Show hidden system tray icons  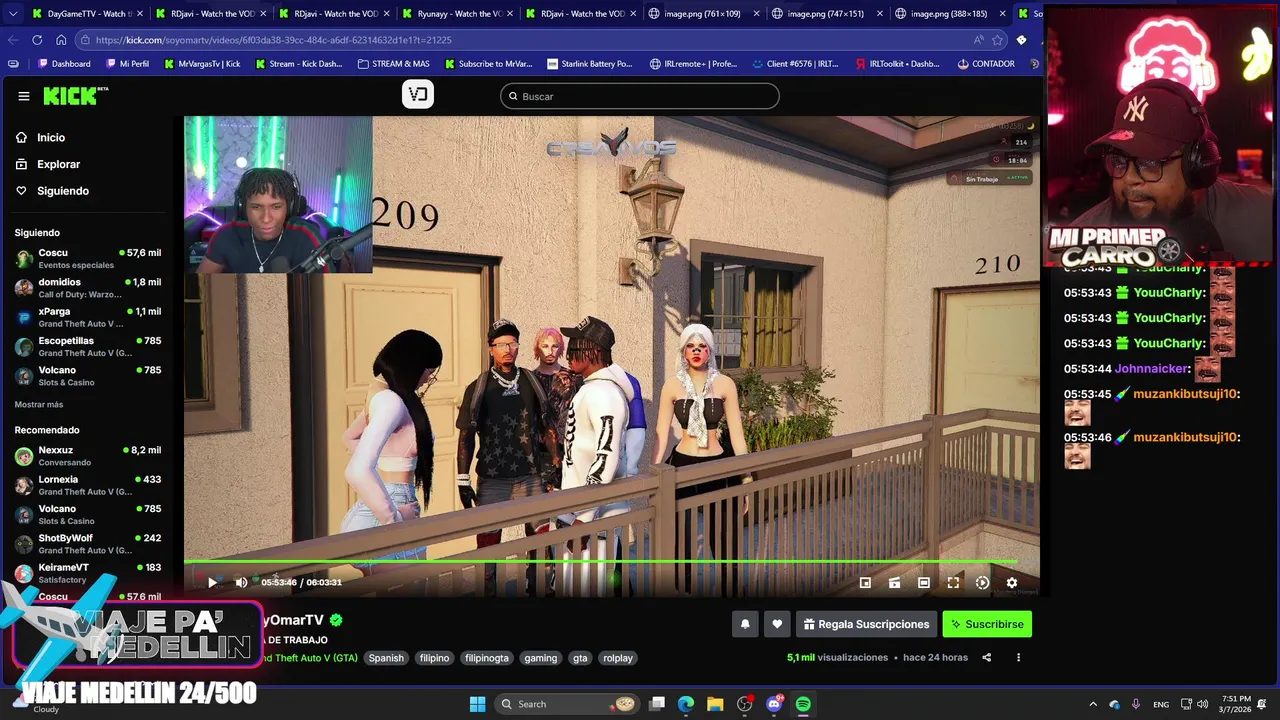pos(1092,704)
